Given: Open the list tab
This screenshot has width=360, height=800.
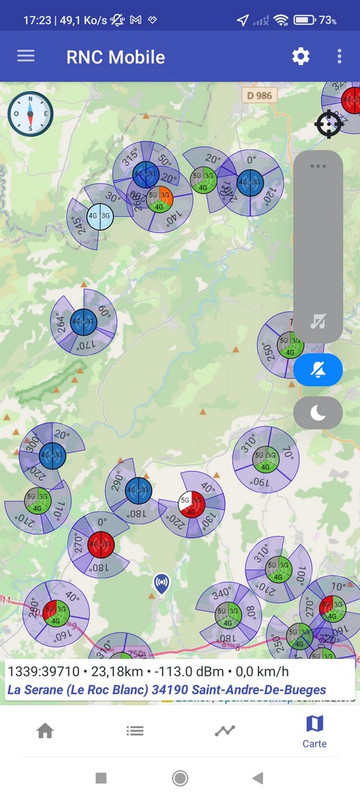Looking at the screenshot, I should (x=135, y=731).
